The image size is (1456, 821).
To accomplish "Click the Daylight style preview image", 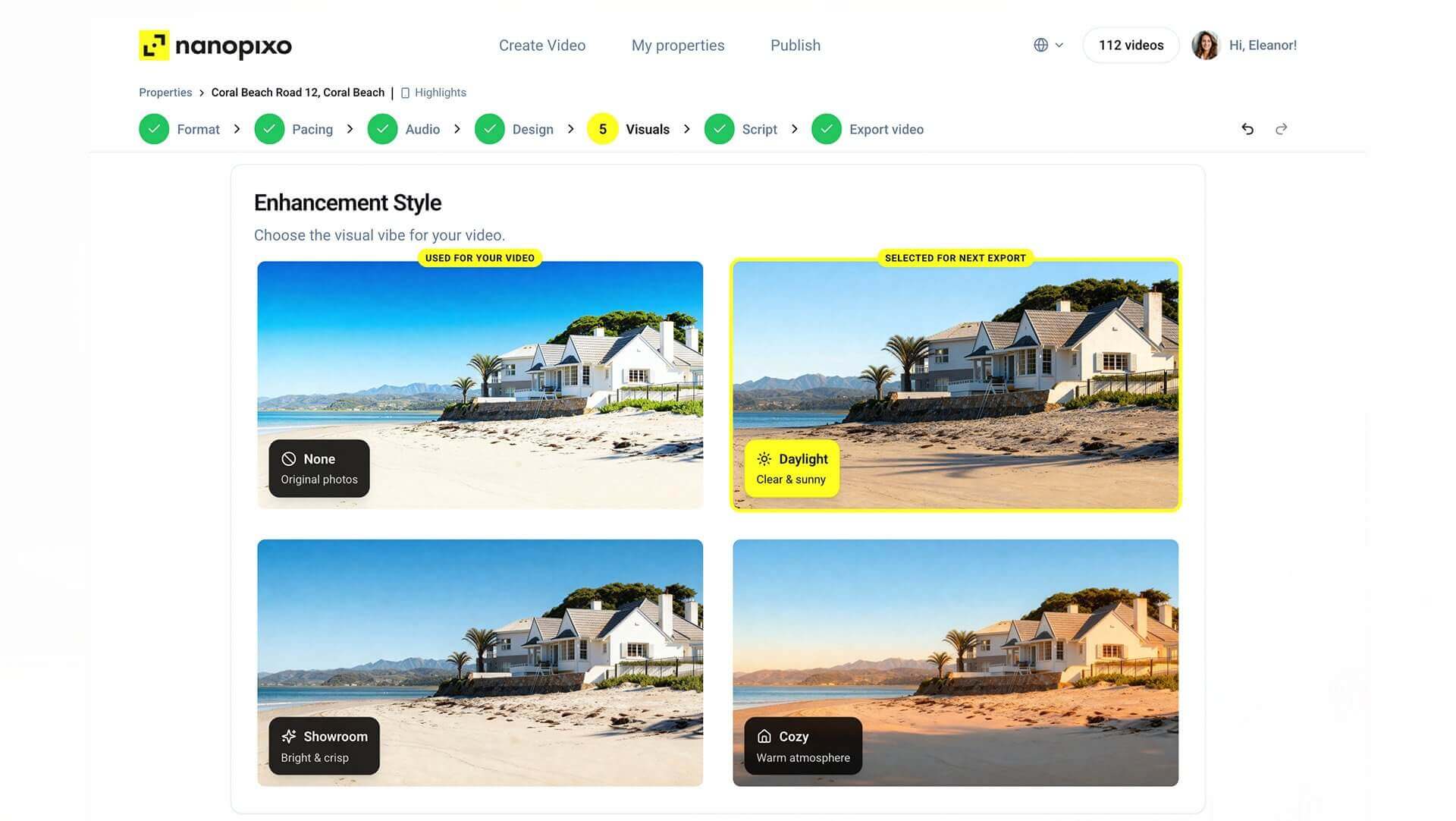I will (955, 385).
